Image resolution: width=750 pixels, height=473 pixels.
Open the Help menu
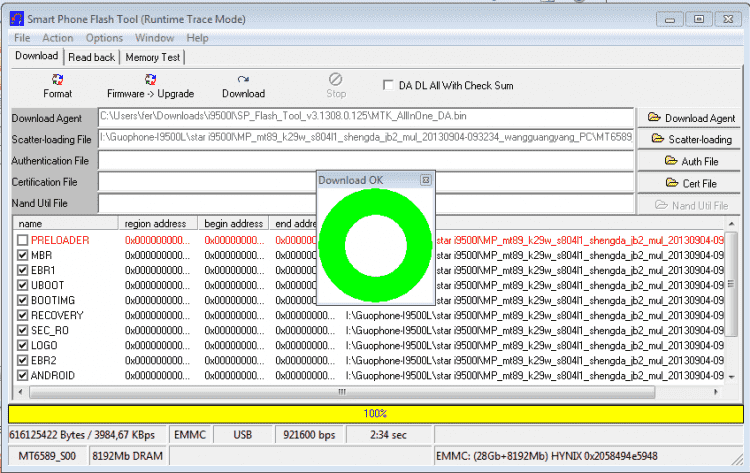(198, 38)
